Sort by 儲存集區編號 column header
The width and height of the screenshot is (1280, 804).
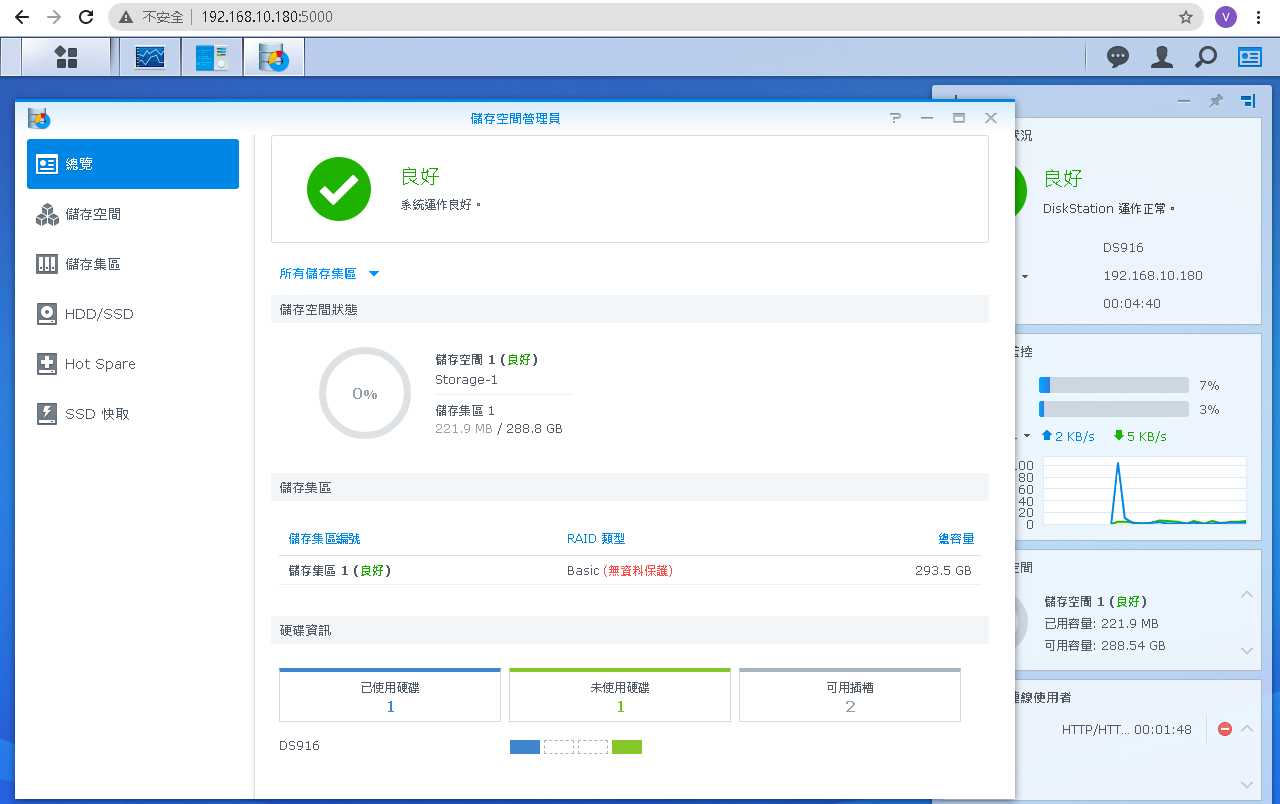tap(324, 539)
